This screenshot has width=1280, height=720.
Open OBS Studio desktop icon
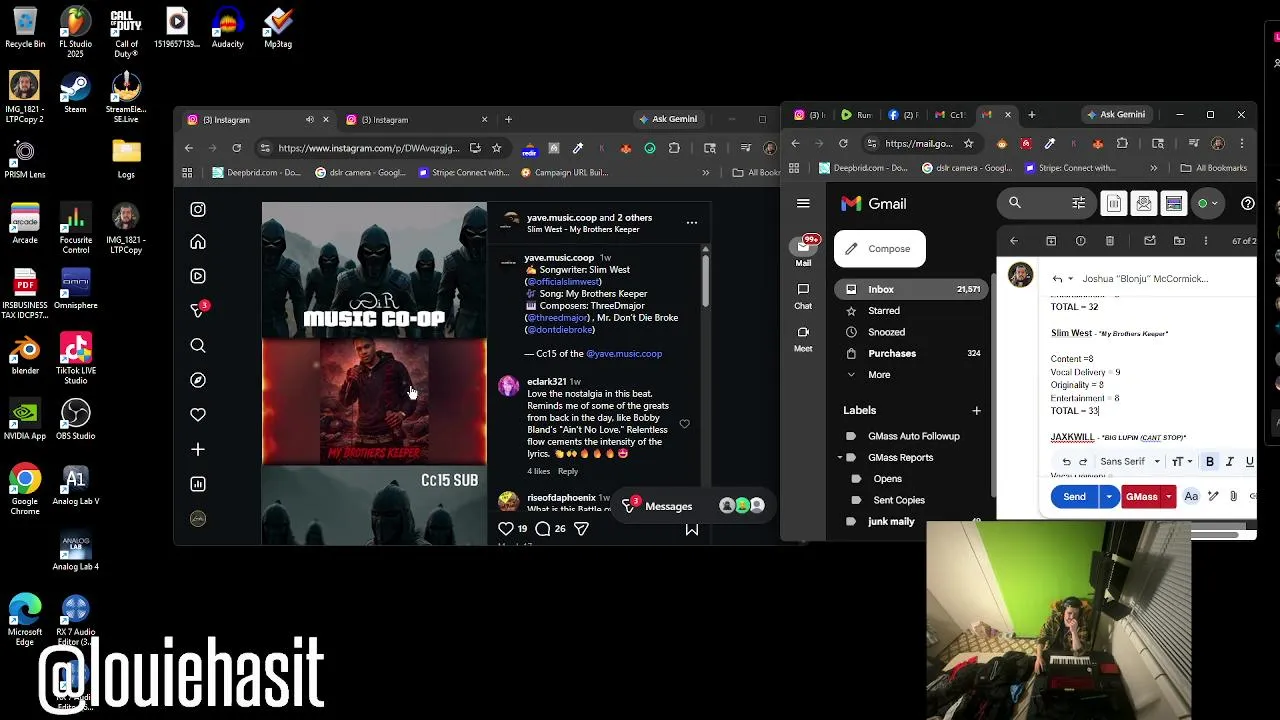[75, 420]
